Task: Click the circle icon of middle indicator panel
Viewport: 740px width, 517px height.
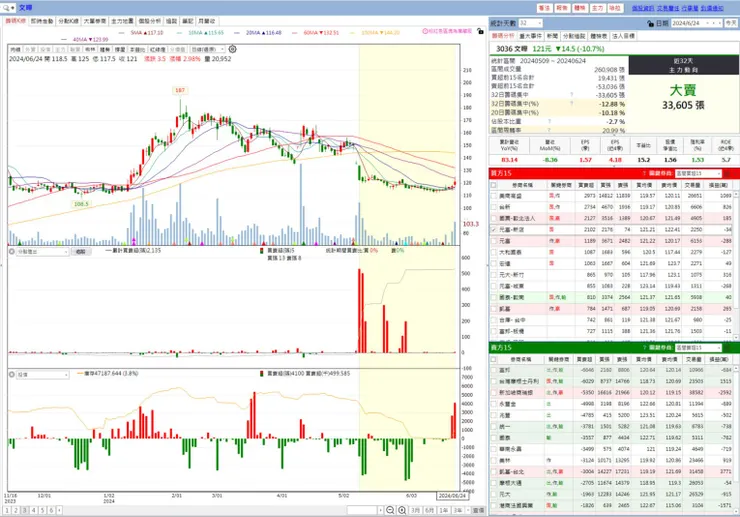Action: tap(12, 252)
